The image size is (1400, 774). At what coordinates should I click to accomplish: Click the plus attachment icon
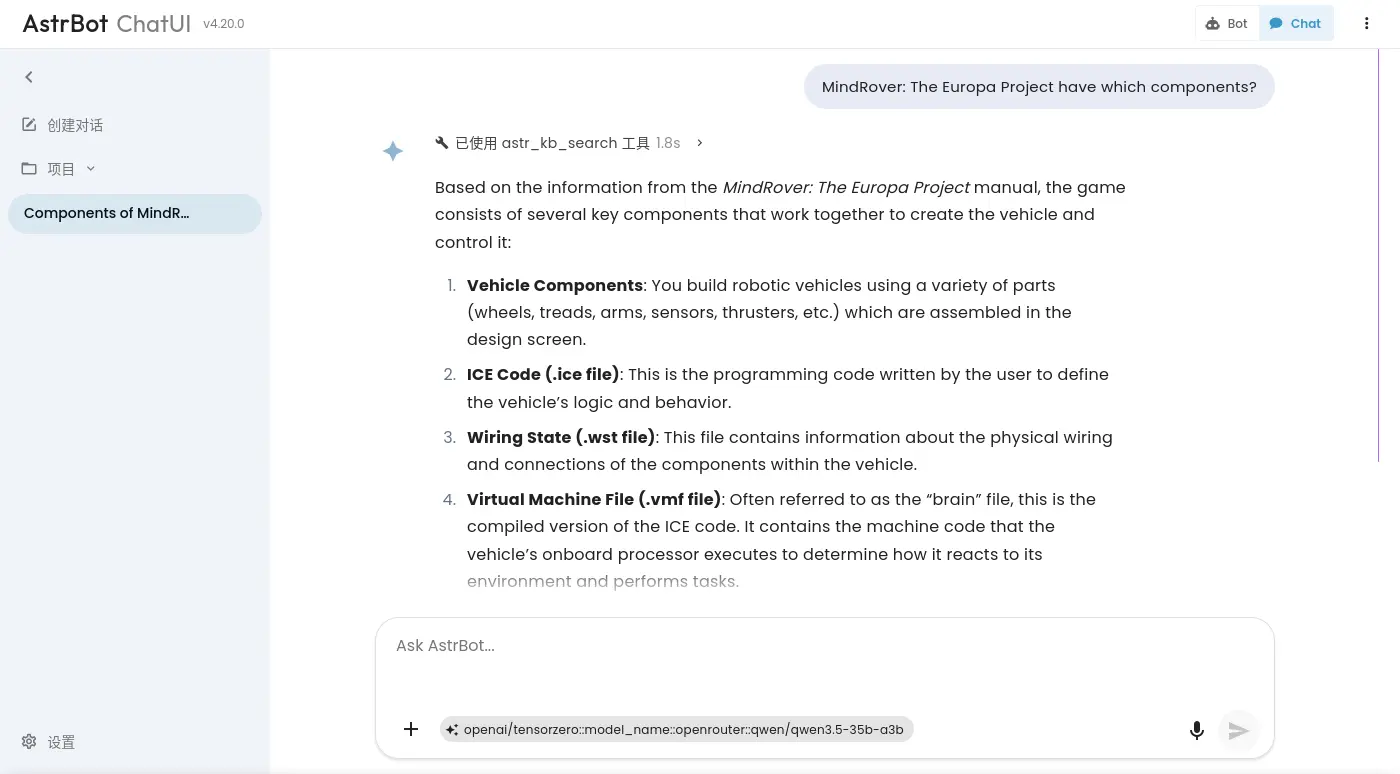pyautogui.click(x=411, y=729)
